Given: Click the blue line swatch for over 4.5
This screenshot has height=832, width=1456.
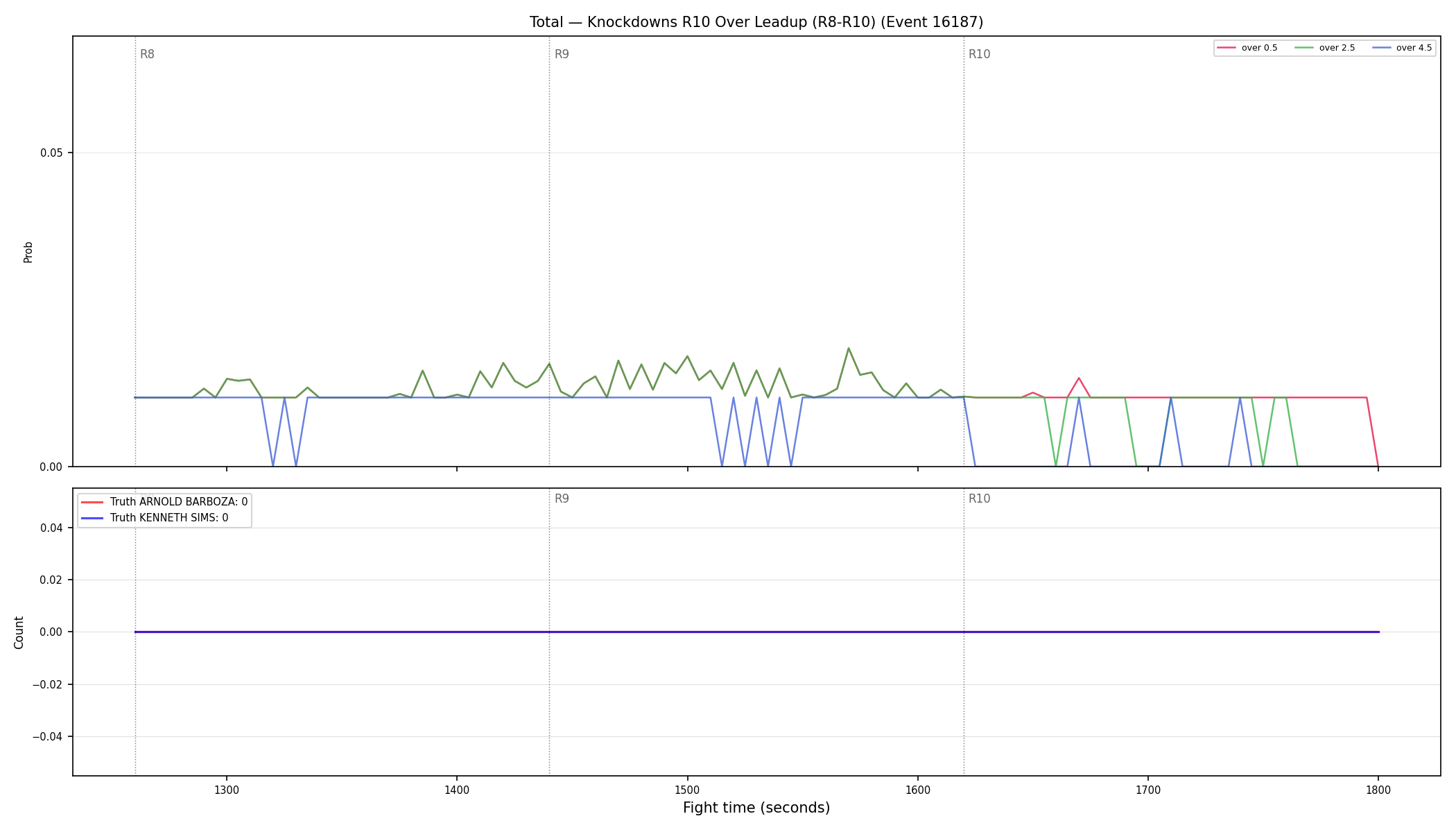Looking at the screenshot, I should pyautogui.click(x=1381, y=48).
